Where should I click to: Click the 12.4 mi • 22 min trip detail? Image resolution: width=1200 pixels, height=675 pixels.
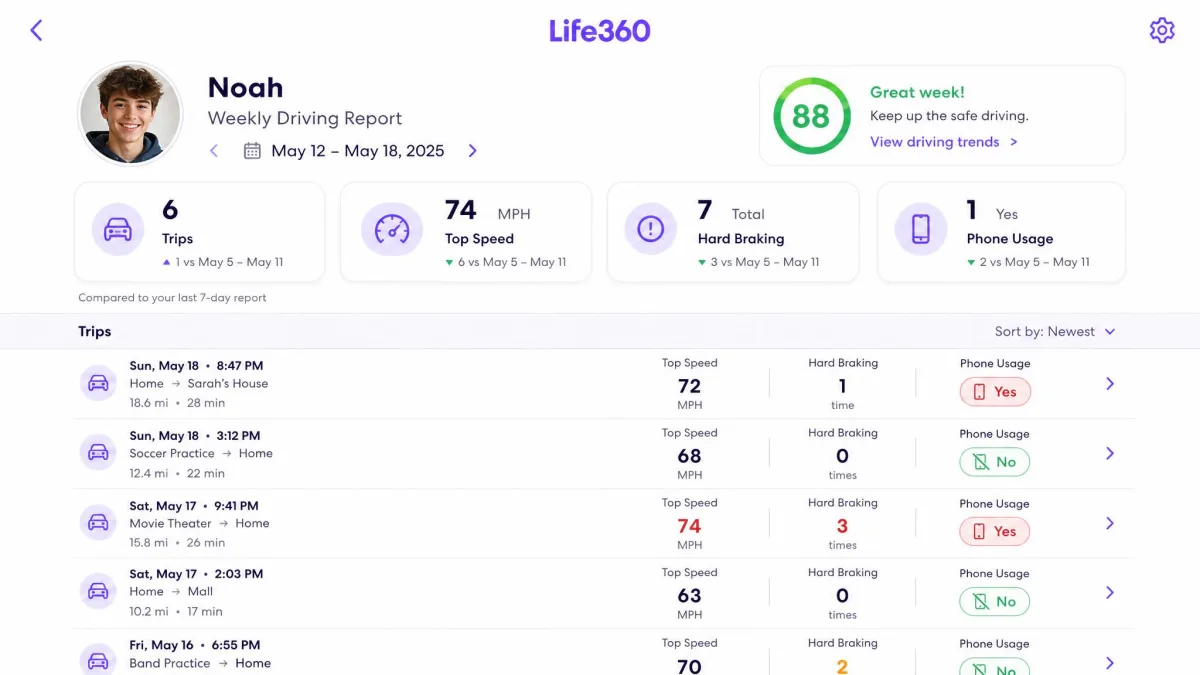[177, 473]
